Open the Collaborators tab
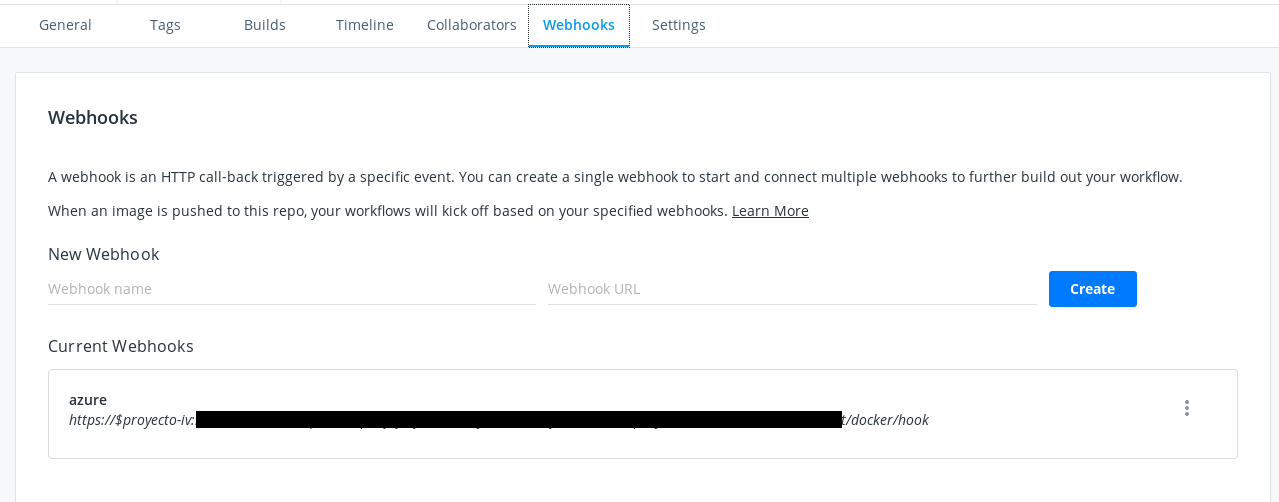 click(x=471, y=25)
